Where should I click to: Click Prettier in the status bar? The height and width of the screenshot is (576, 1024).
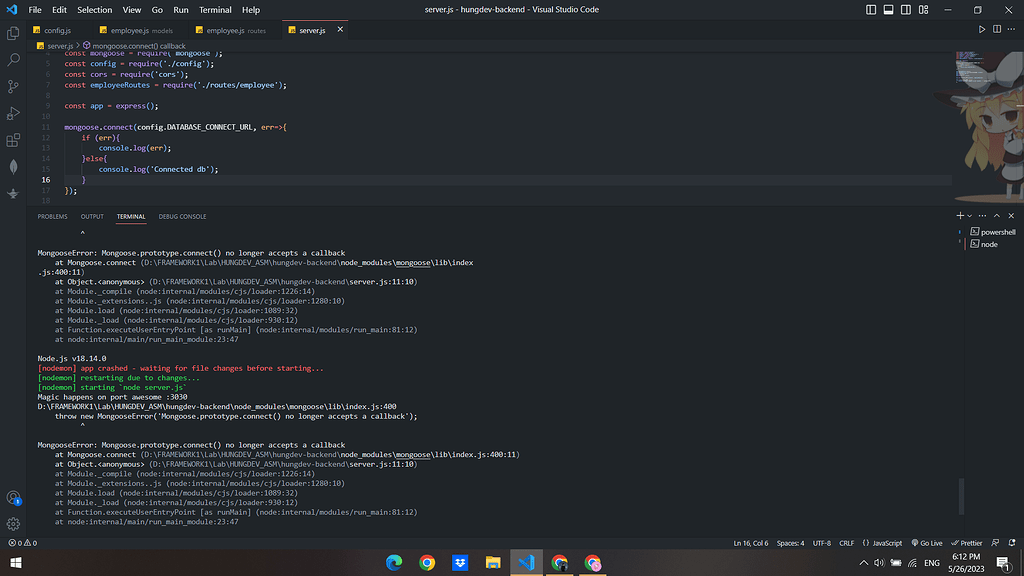point(967,543)
